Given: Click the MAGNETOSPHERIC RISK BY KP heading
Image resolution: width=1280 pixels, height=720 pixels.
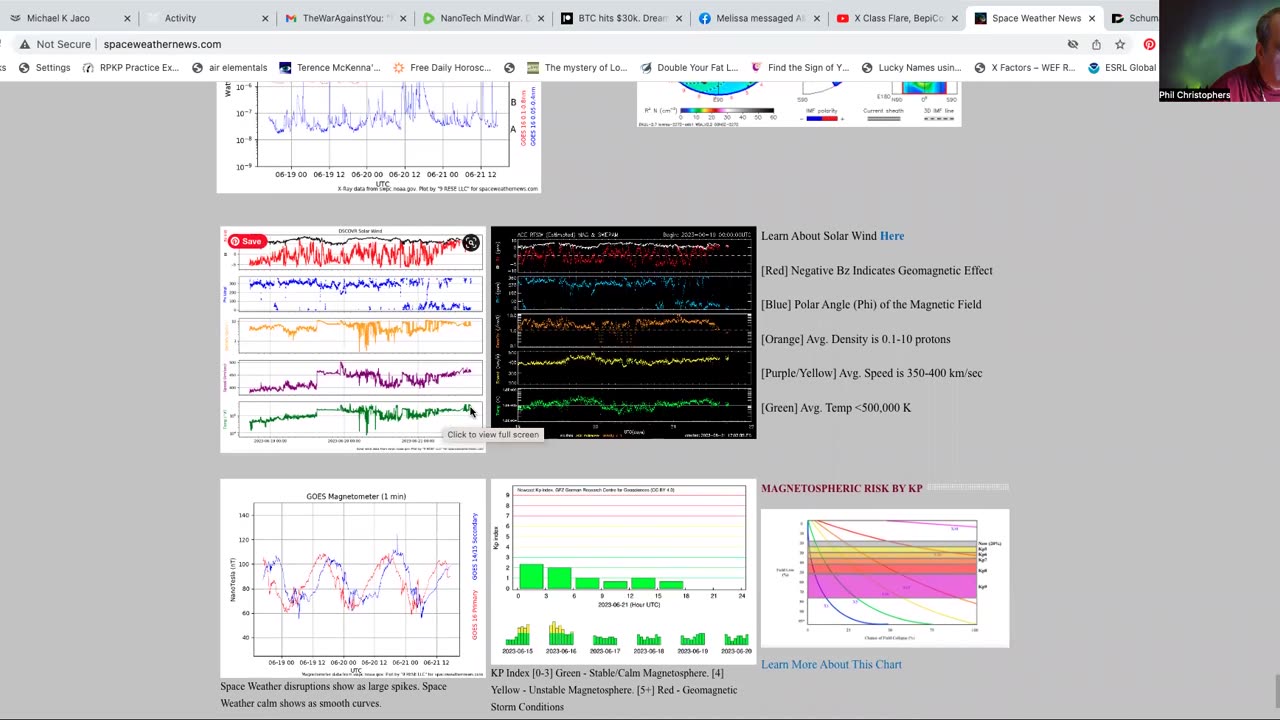Looking at the screenshot, I should 842,488.
